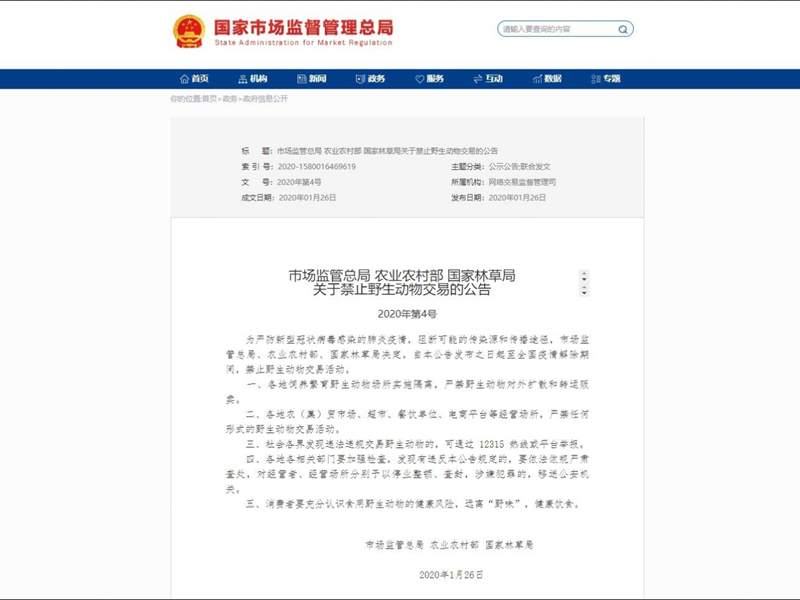This screenshot has height=600, width=800.
Task: Click the 网络交易监督管理司 department value
Action: point(522,182)
